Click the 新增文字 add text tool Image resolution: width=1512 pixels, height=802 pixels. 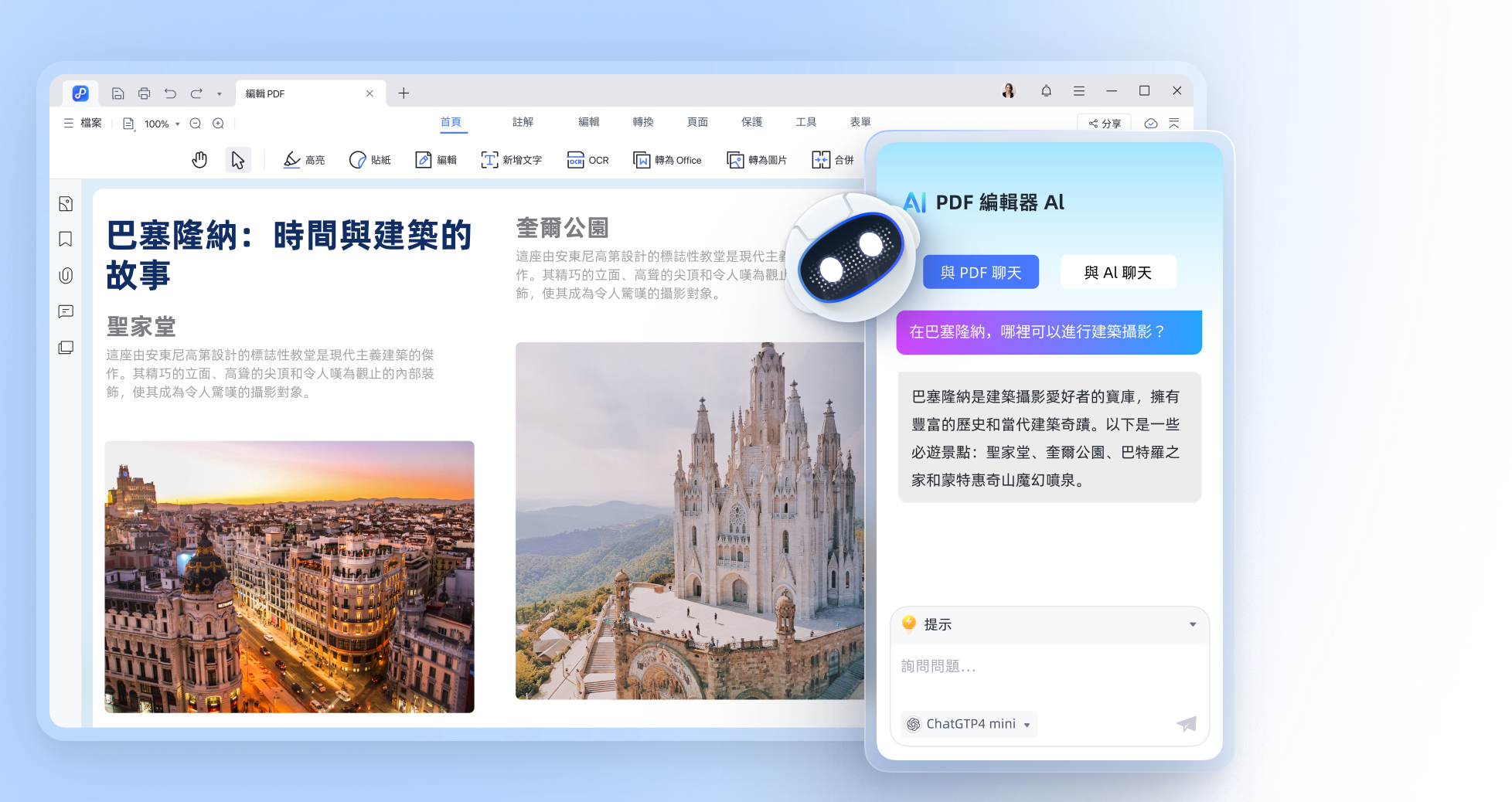point(511,160)
